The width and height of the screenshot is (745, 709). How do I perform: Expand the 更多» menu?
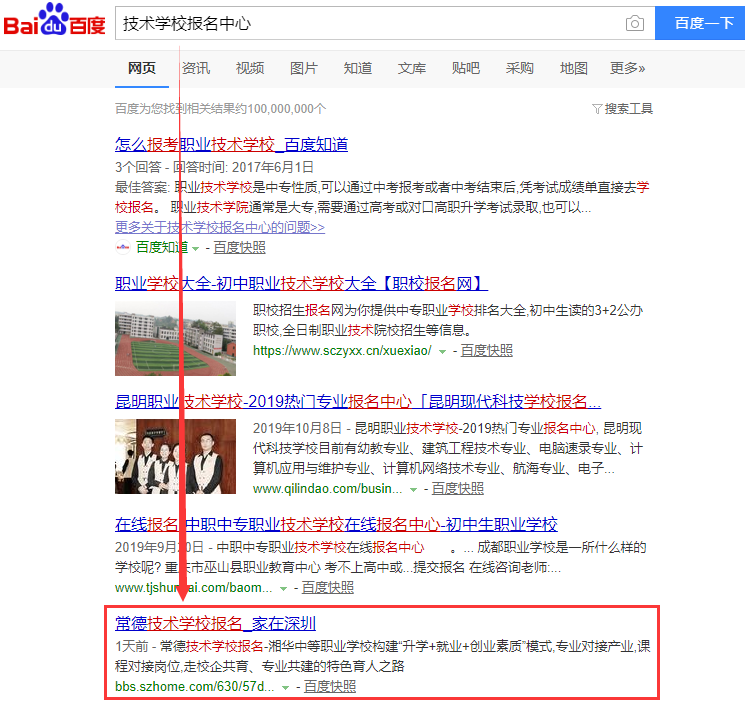click(627, 68)
